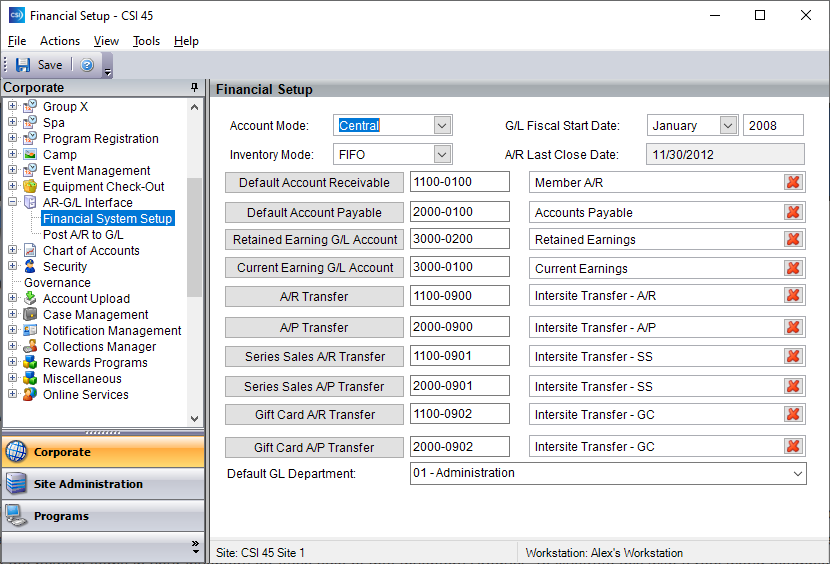
Task: Click the Group X tree icon
Action: (30, 106)
